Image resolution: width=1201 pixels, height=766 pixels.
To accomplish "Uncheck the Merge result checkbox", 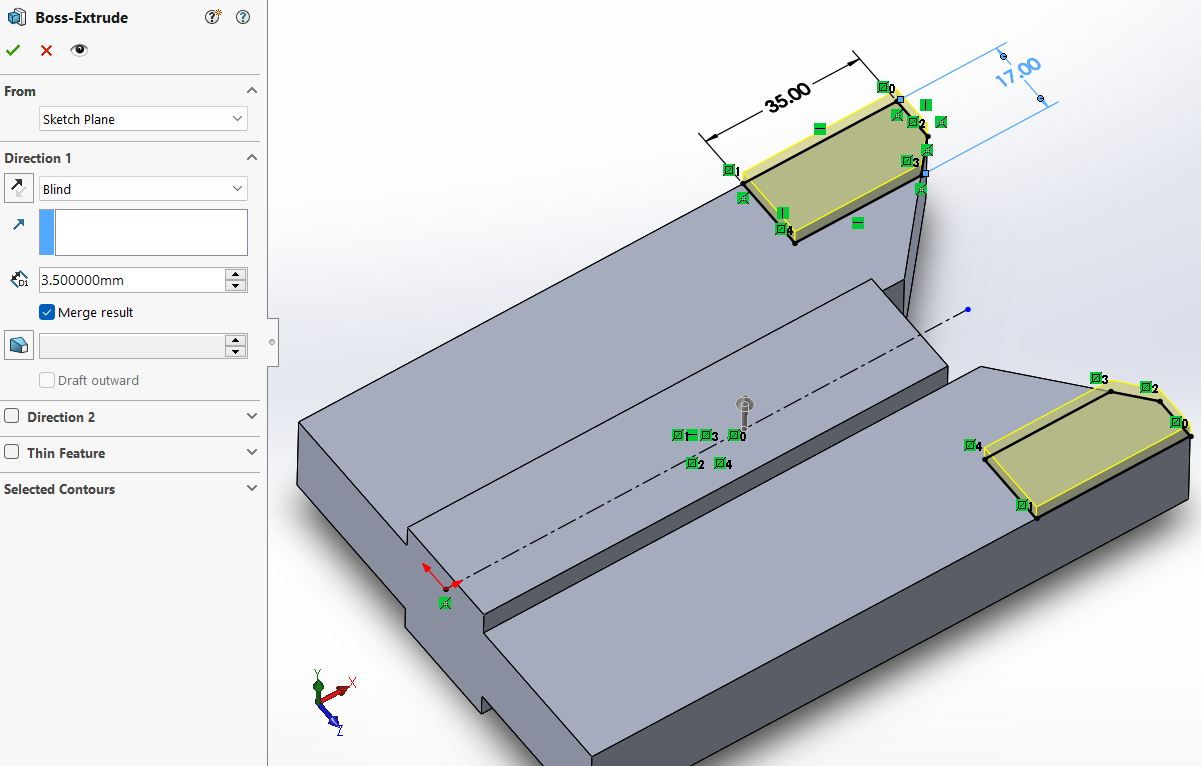I will pyautogui.click(x=47, y=312).
